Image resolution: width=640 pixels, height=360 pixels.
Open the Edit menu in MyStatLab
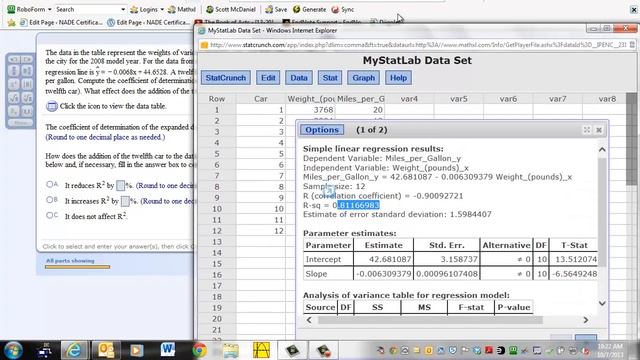pos(268,78)
